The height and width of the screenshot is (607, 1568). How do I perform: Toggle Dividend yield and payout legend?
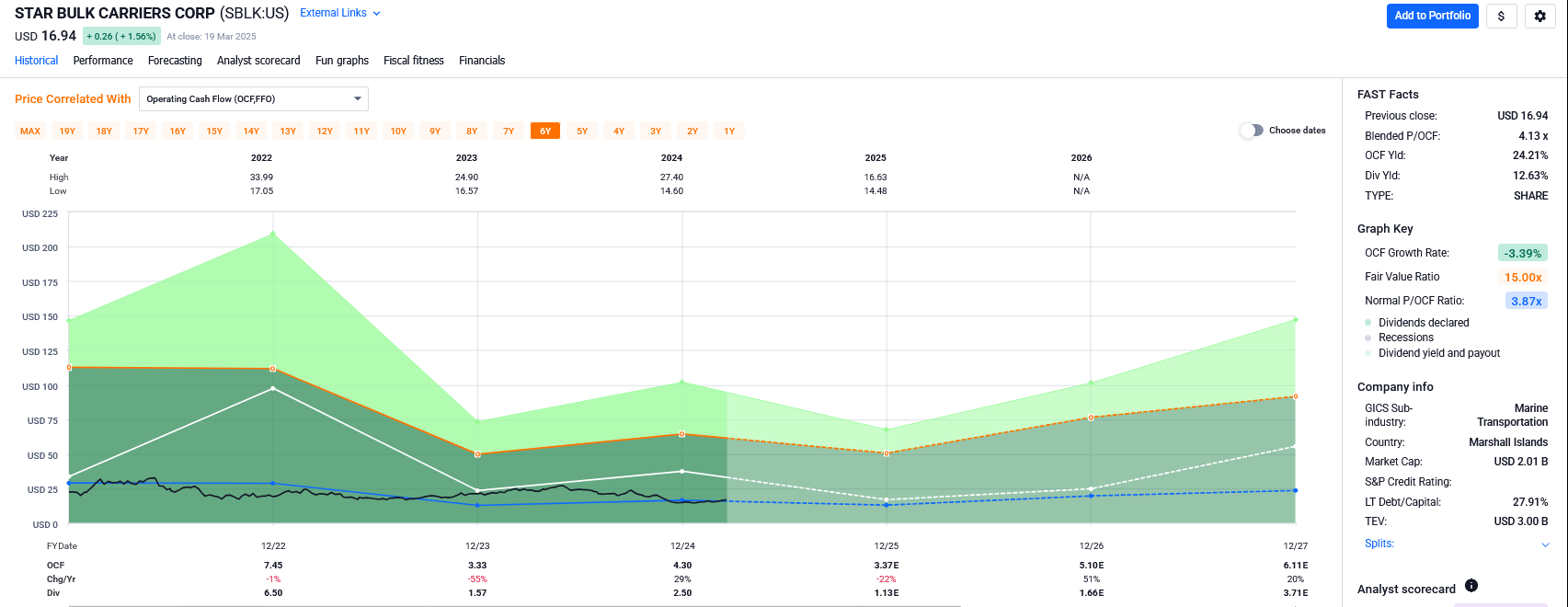(x=1438, y=353)
